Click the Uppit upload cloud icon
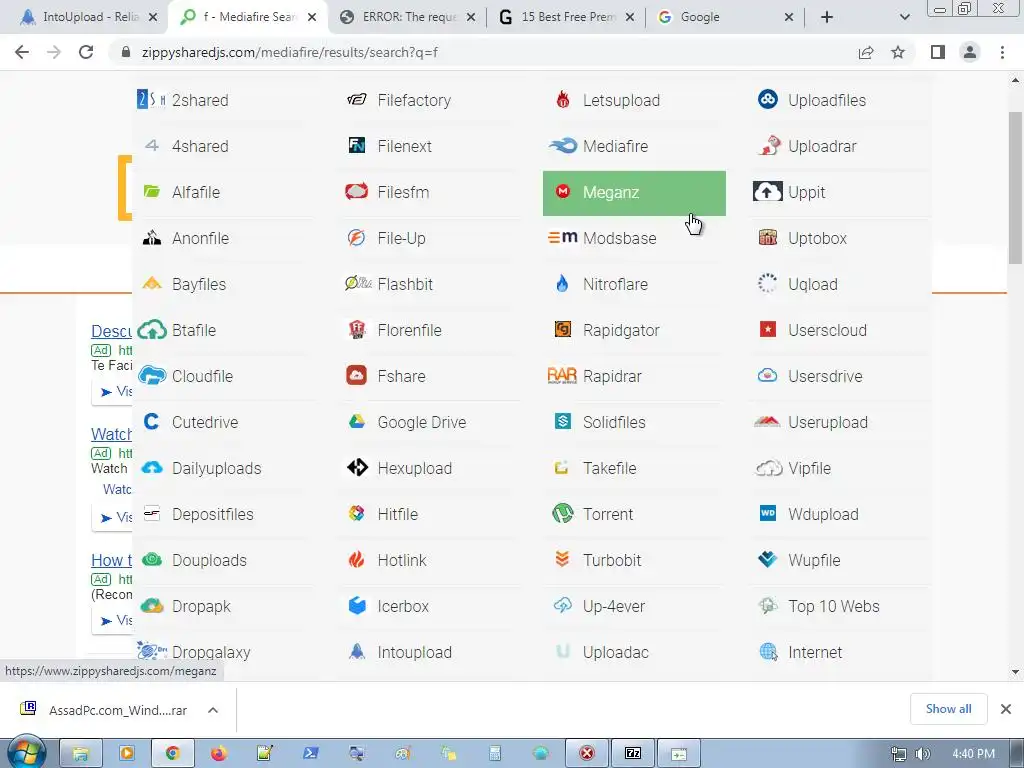The width and height of the screenshot is (1024, 768). coord(767,191)
